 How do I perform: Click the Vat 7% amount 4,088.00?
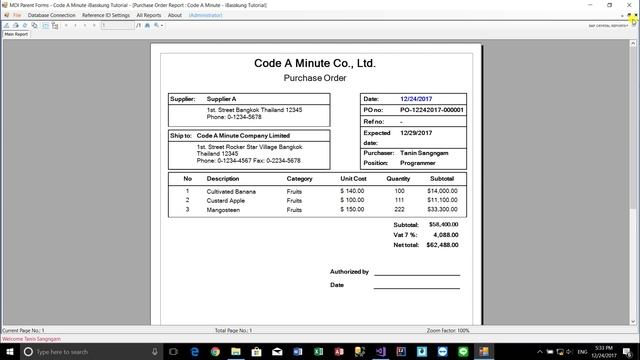click(x=446, y=235)
